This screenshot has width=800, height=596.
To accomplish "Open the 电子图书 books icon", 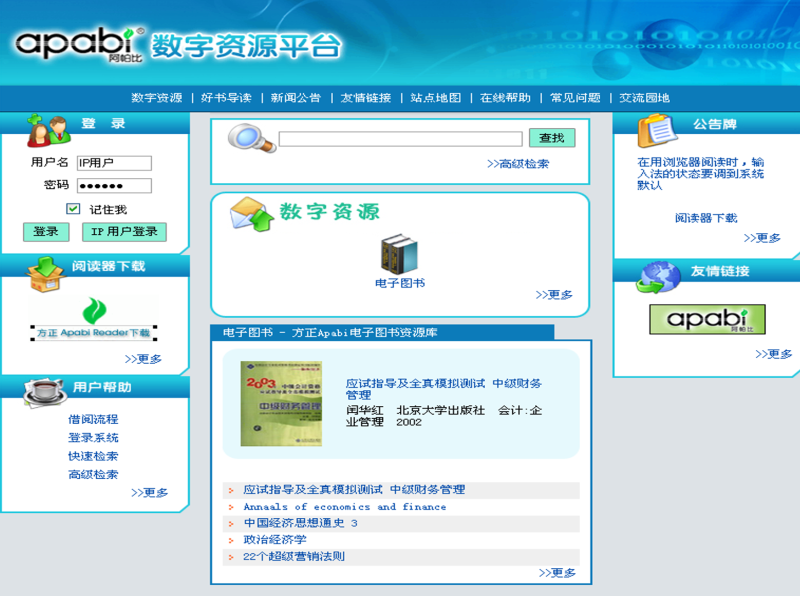I will [x=399, y=254].
